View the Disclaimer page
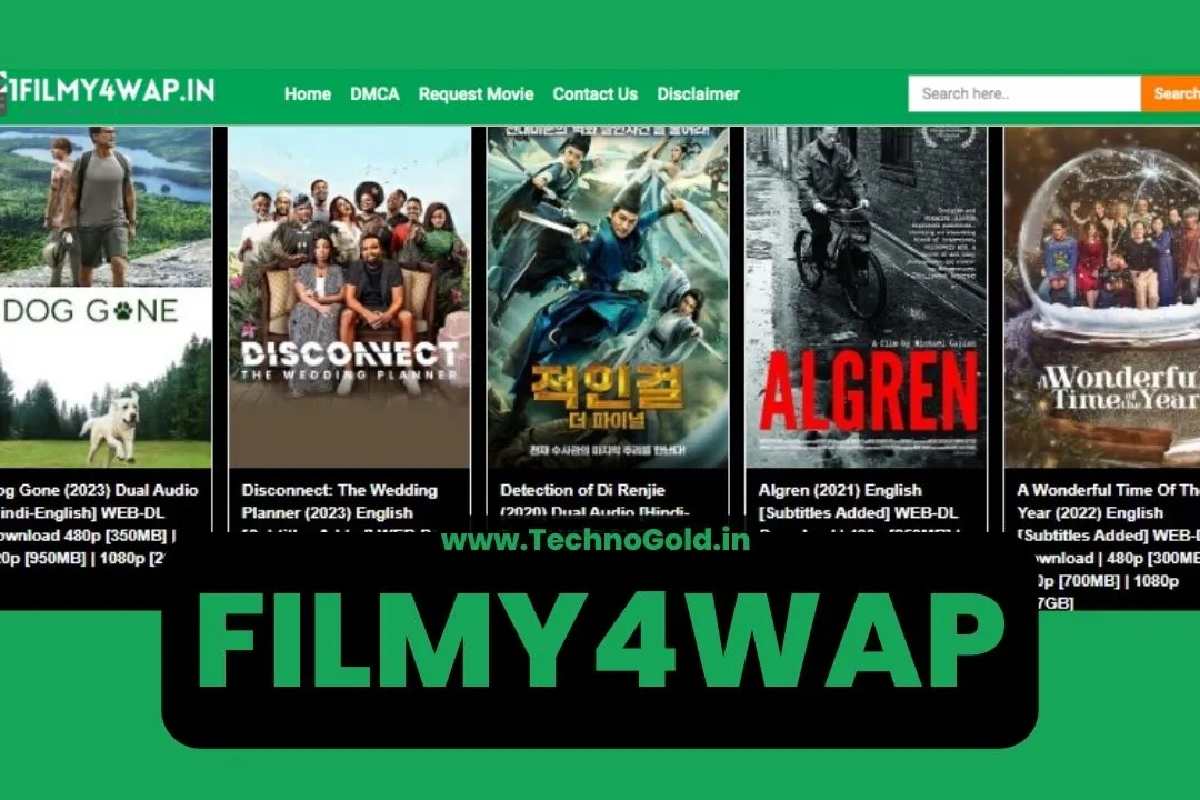Viewport: 1200px width, 800px height. [x=698, y=94]
